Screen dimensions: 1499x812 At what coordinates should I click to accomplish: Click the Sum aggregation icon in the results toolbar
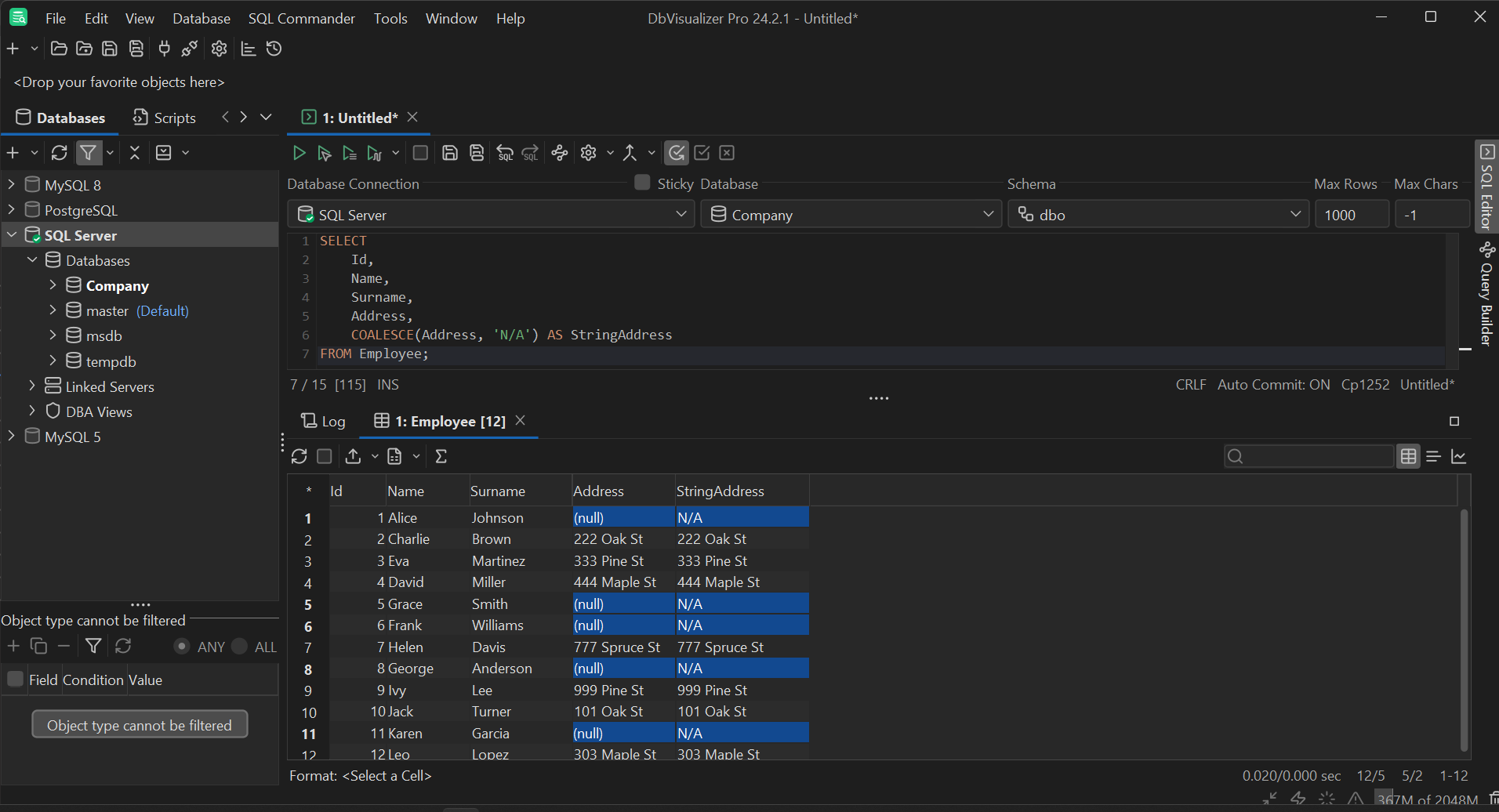(441, 455)
